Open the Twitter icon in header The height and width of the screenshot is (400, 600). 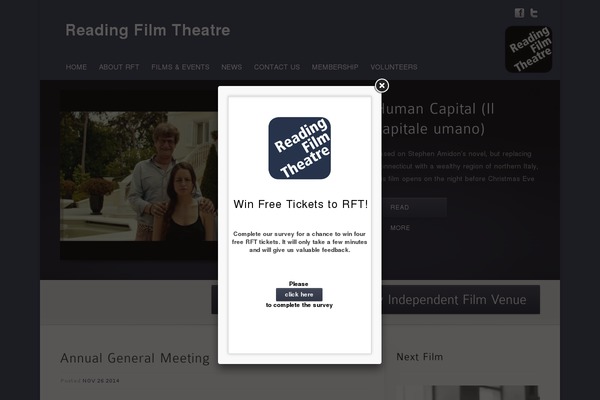click(x=534, y=13)
